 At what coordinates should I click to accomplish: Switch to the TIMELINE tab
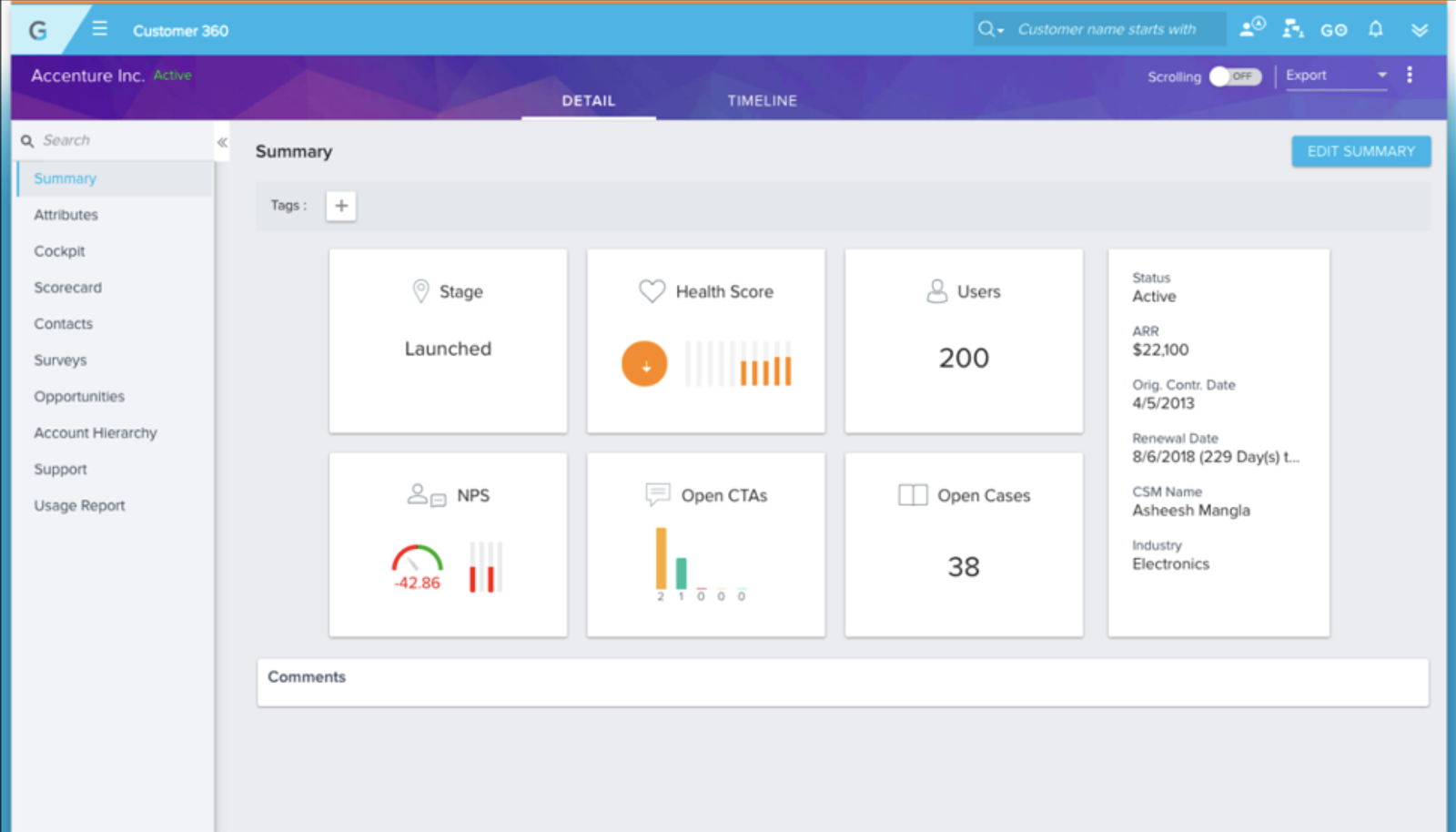click(762, 101)
